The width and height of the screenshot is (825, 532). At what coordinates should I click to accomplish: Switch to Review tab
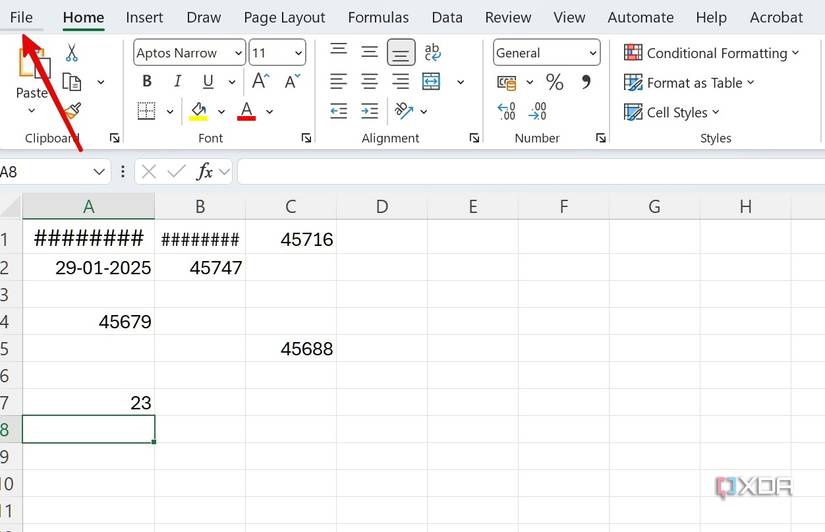click(508, 17)
